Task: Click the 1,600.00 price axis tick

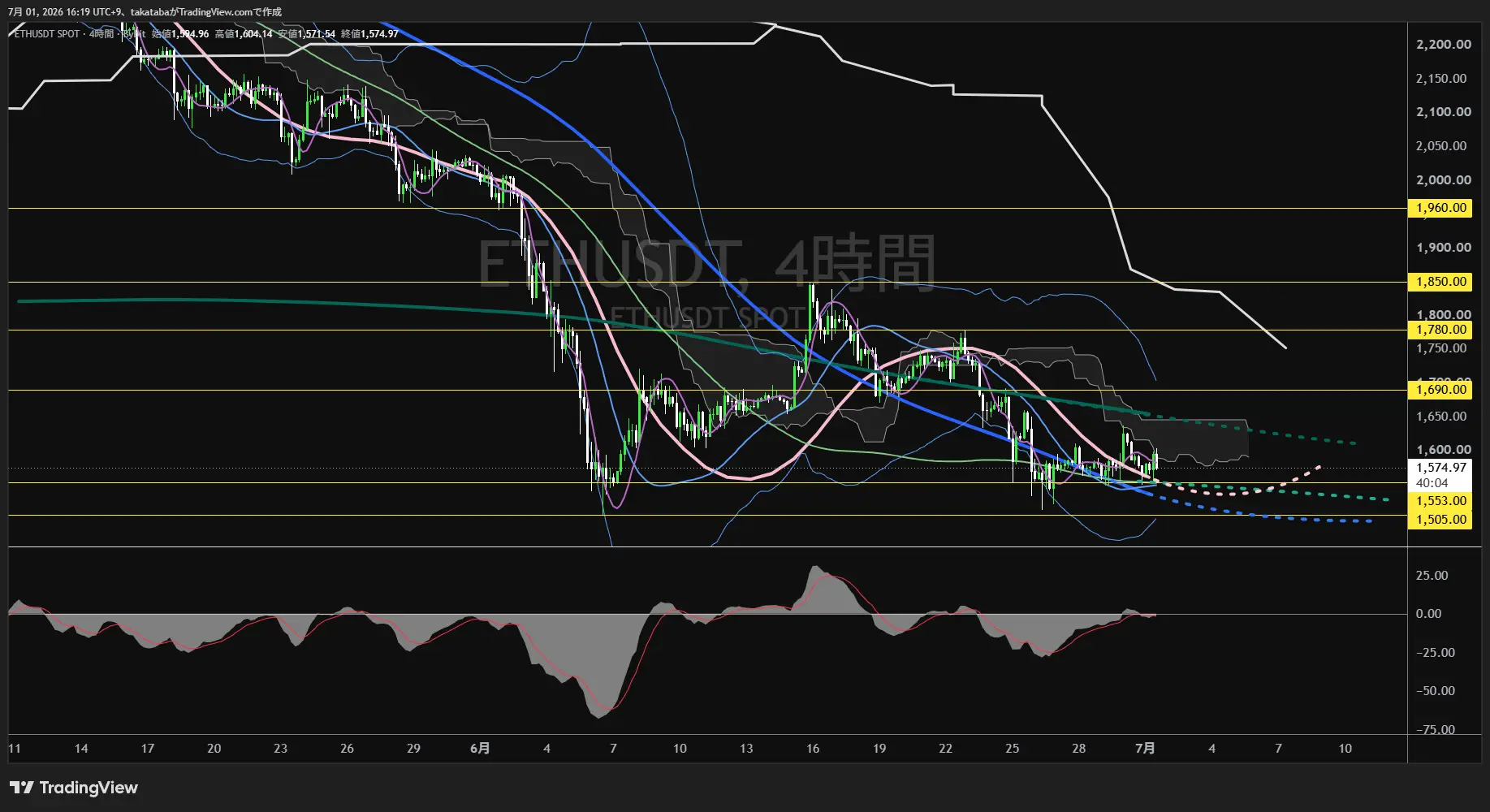Action: [x=1443, y=450]
